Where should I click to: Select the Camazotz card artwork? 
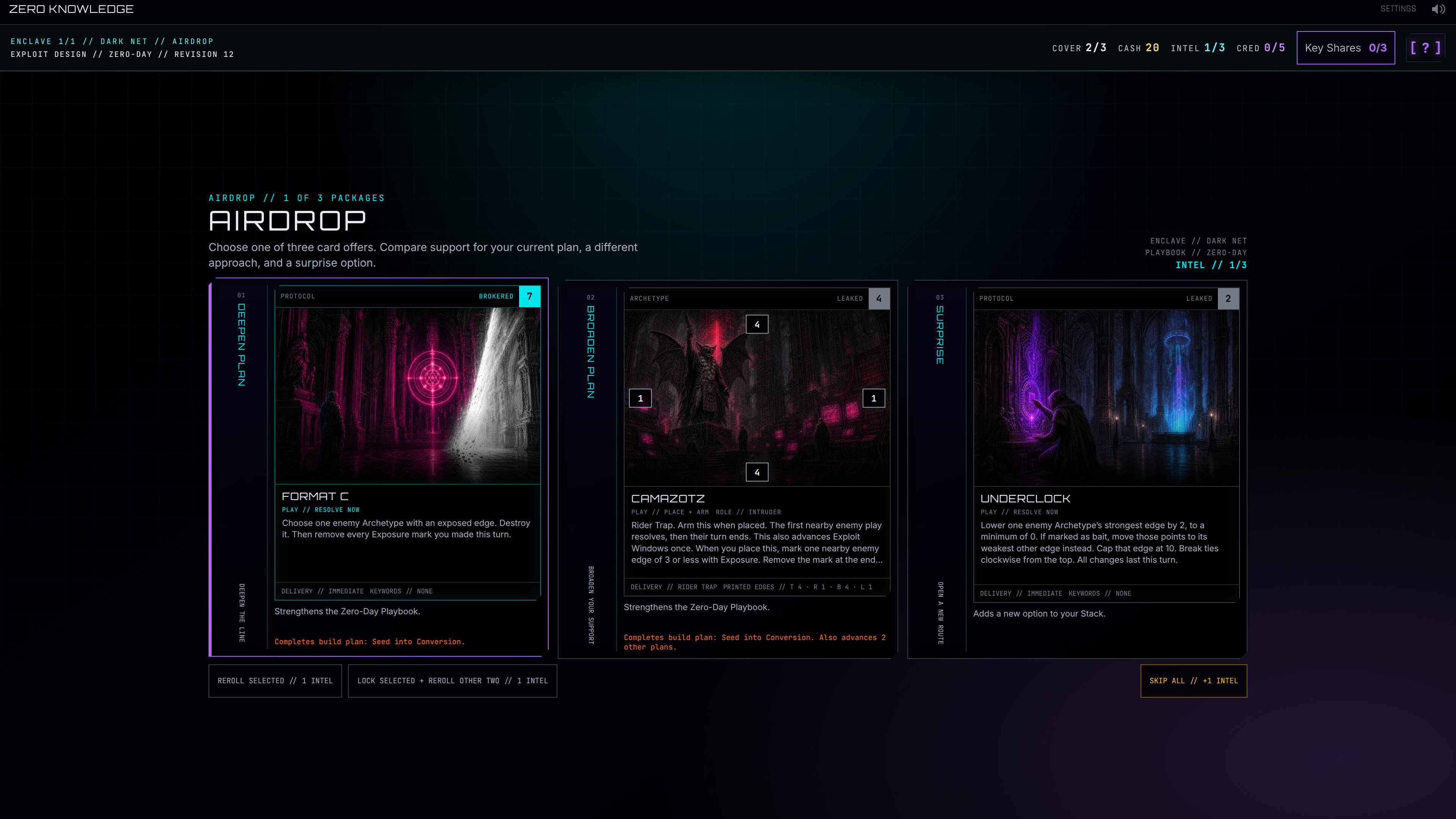click(757, 398)
